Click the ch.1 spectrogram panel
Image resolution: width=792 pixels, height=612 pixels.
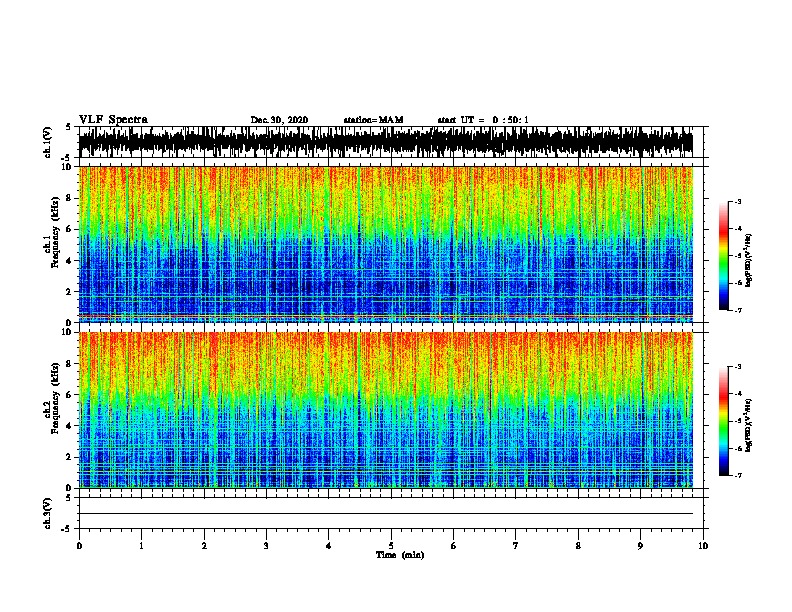click(391, 244)
